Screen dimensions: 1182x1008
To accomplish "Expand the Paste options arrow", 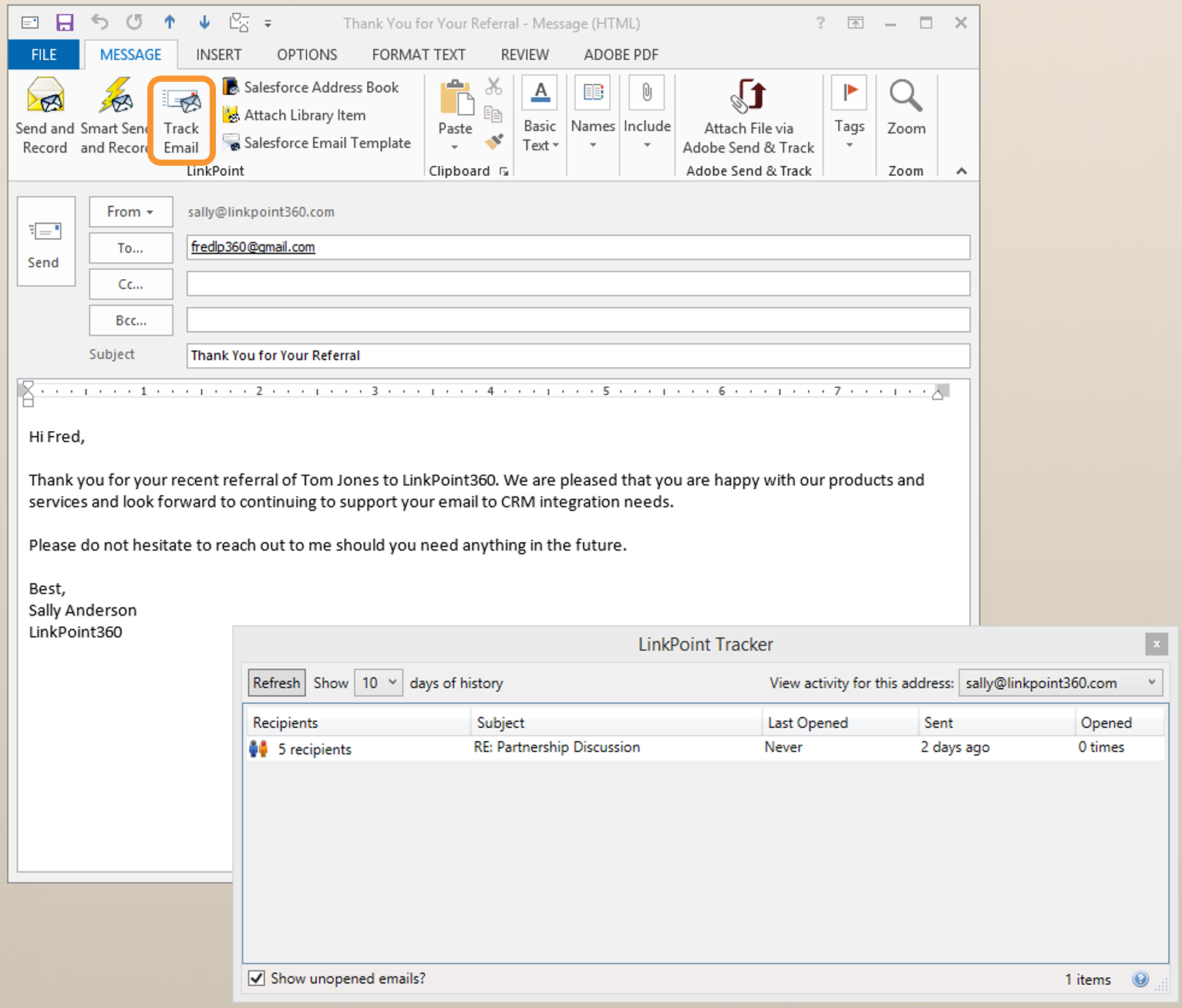I will [455, 147].
